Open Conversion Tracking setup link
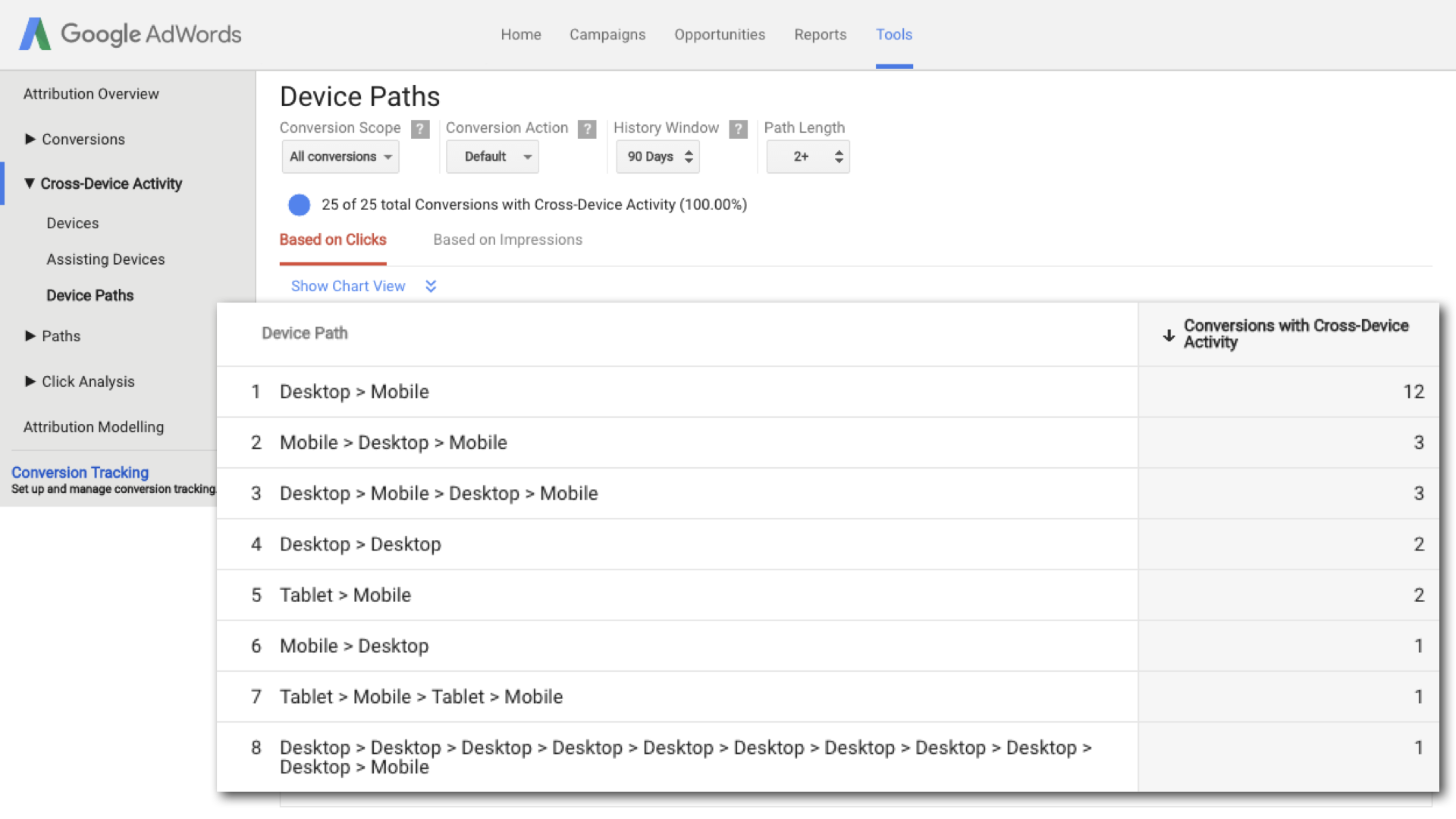 point(80,472)
